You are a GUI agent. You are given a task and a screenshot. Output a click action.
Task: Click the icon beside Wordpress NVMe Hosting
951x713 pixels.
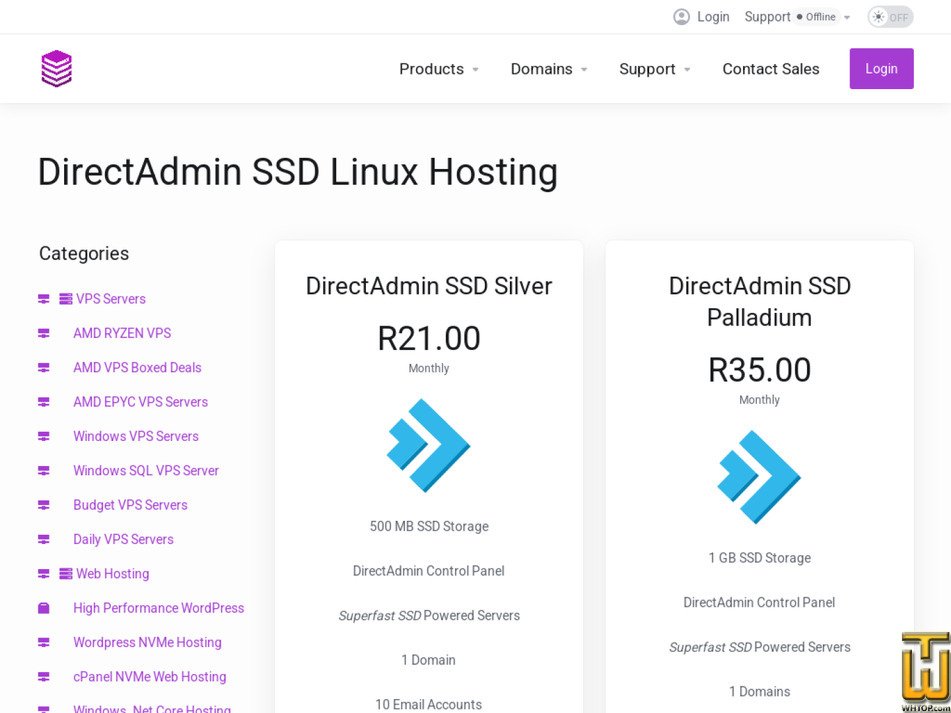44,643
